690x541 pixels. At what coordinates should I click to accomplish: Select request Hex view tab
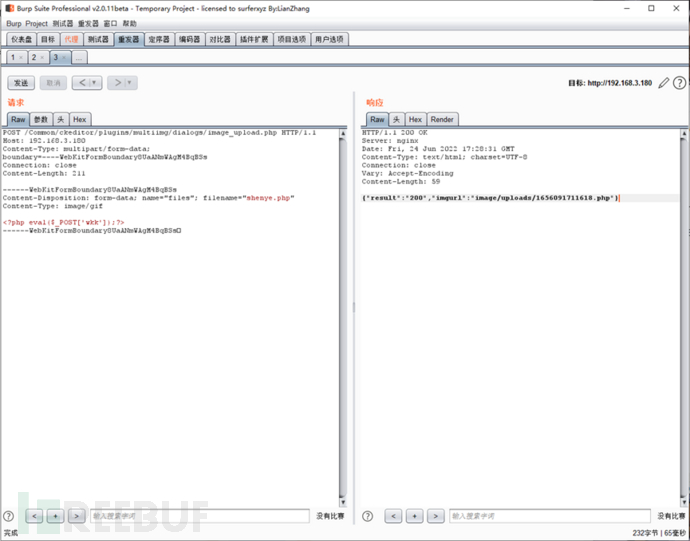[x=80, y=119]
